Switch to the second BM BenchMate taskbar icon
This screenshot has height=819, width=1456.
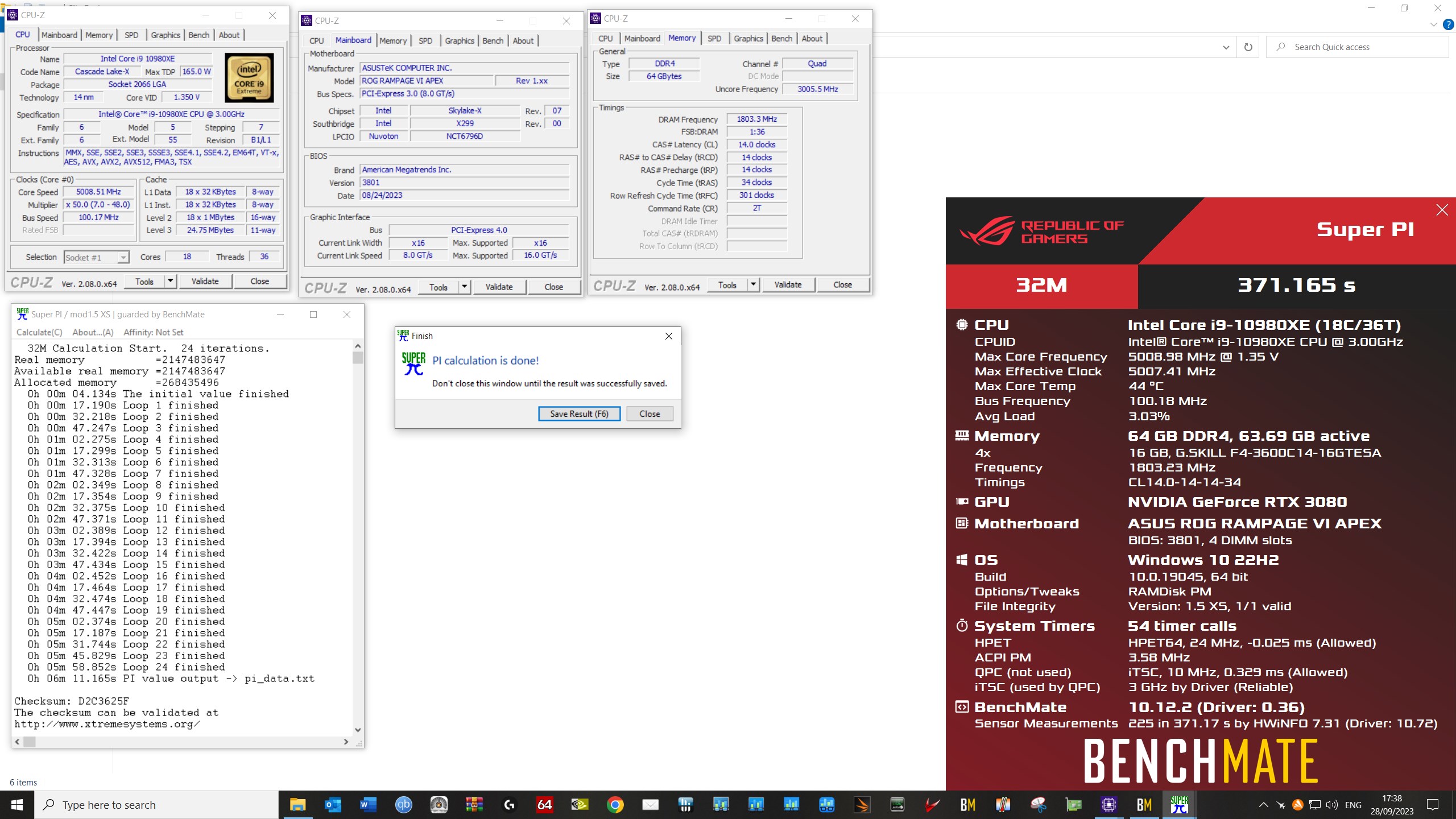point(1144,805)
